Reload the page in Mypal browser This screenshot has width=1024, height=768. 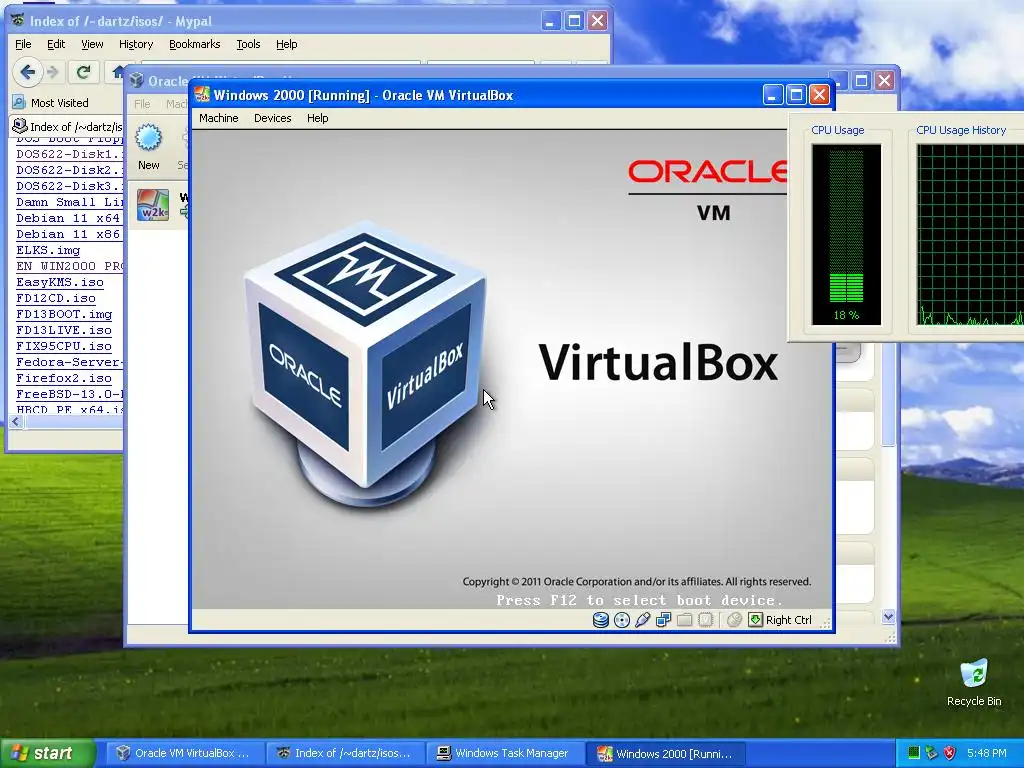coord(83,72)
